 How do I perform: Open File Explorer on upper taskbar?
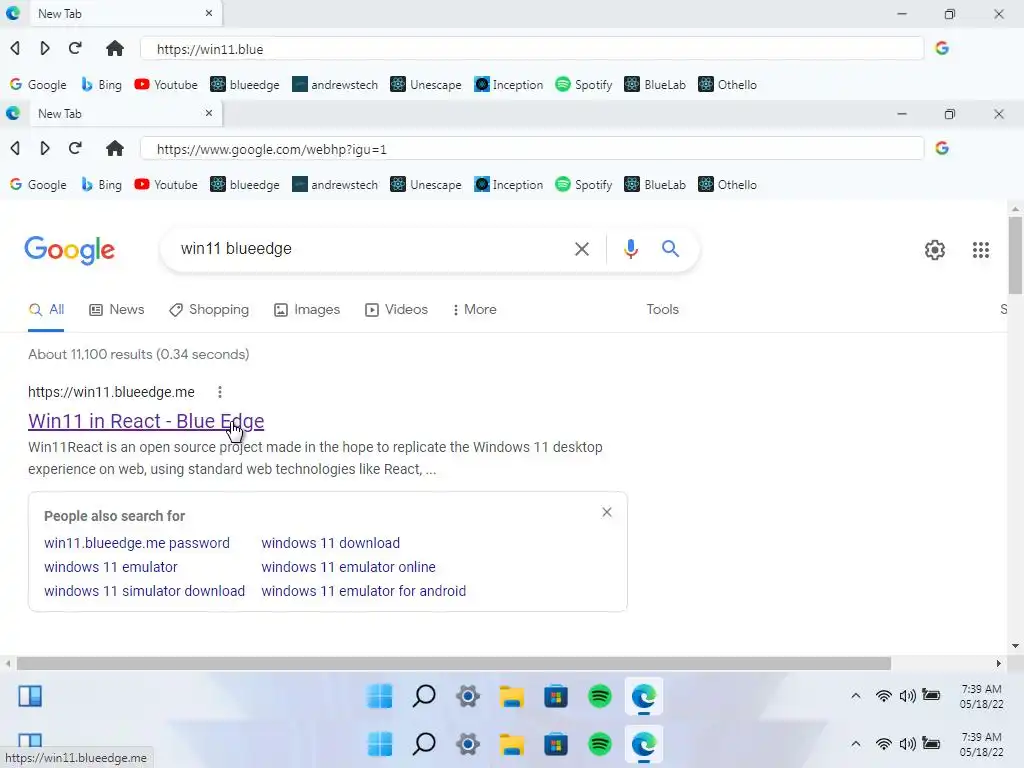[x=512, y=696]
